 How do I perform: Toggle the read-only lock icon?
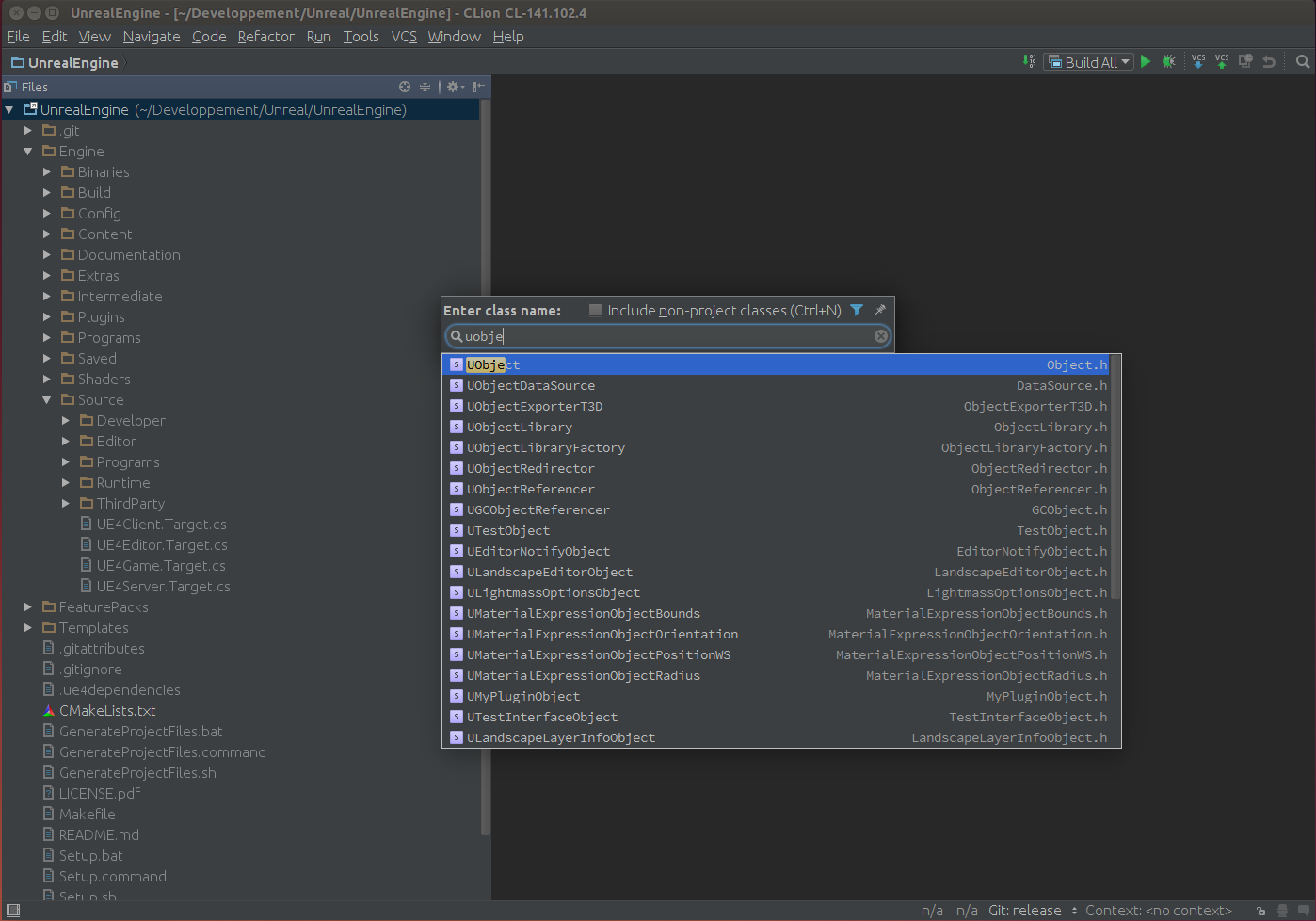tap(1260, 911)
